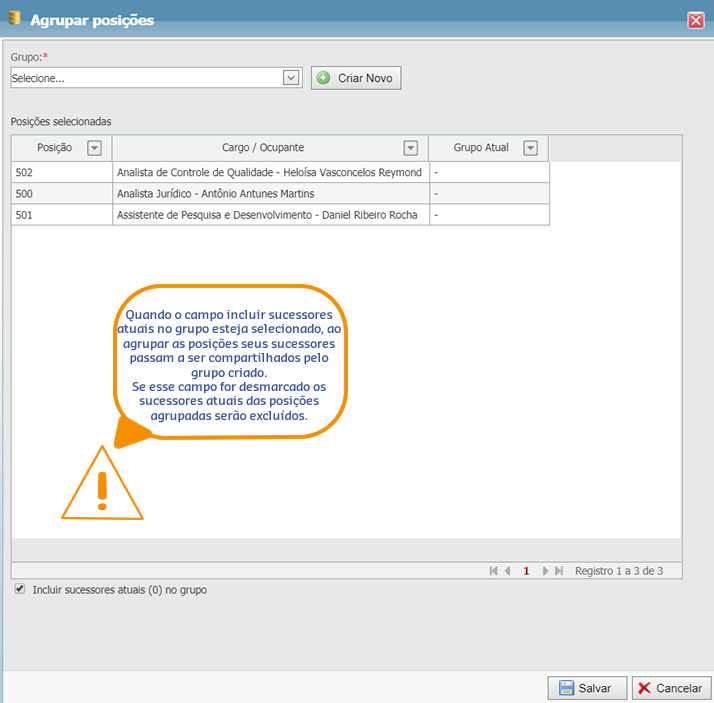This screenshot has width=714, height=703.
Task: Click the orange warning triangle icon
Action: [101, 486]
